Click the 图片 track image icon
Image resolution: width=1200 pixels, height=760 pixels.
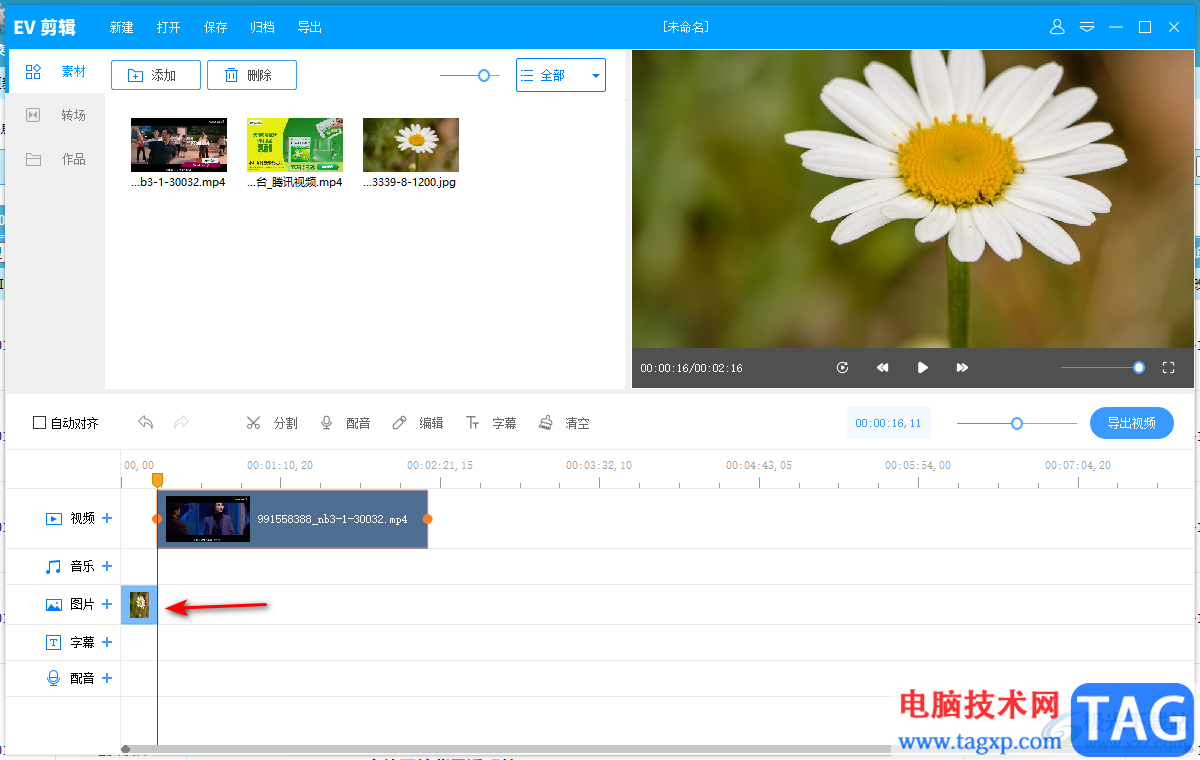tap(54, 604)
